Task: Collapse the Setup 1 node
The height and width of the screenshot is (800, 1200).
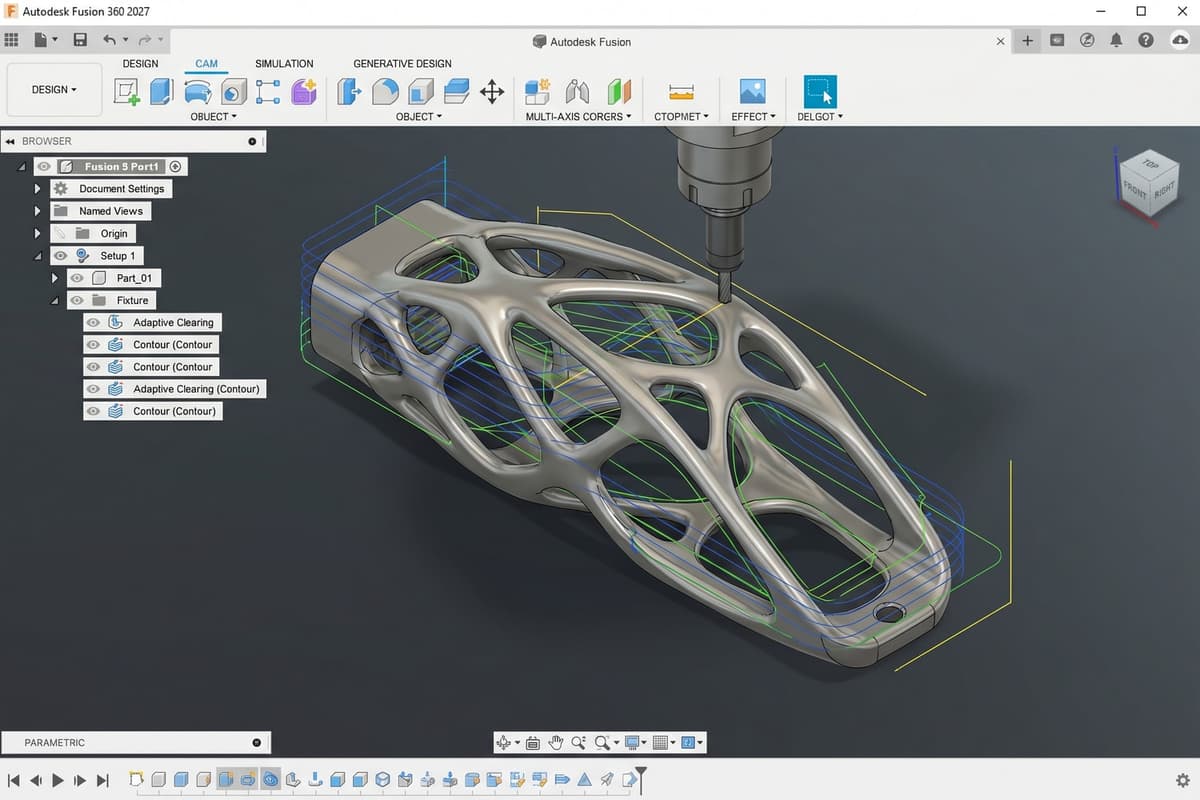Action: (x=38, y=256)
